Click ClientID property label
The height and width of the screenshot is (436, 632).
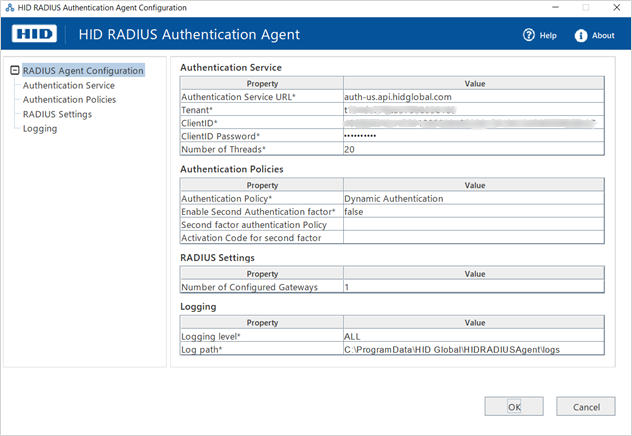coord(199,123)
